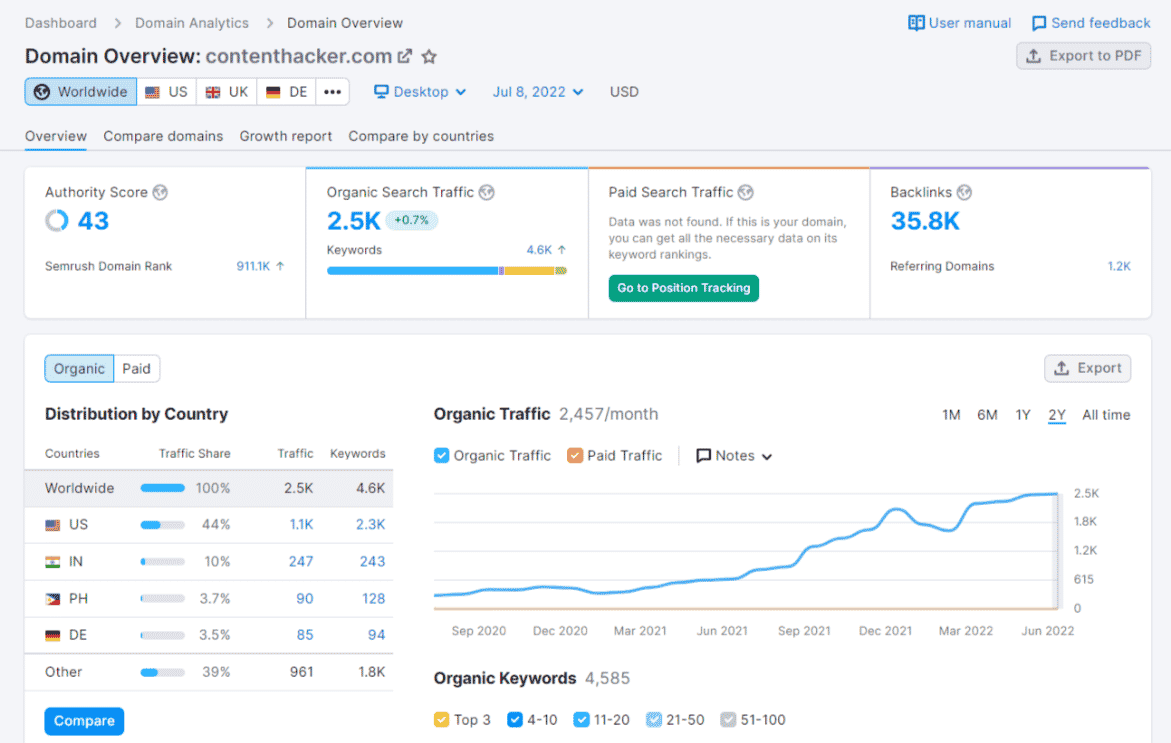Click the up arrow beside 4.6K keywords
The height and width of the screenshot is (743, 1171).
[x=562, y=249]
